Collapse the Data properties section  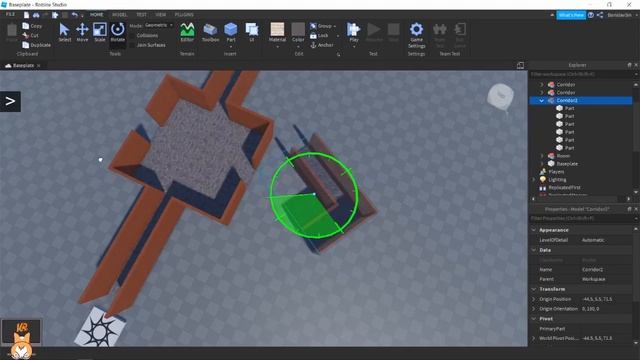pos(534,250)
